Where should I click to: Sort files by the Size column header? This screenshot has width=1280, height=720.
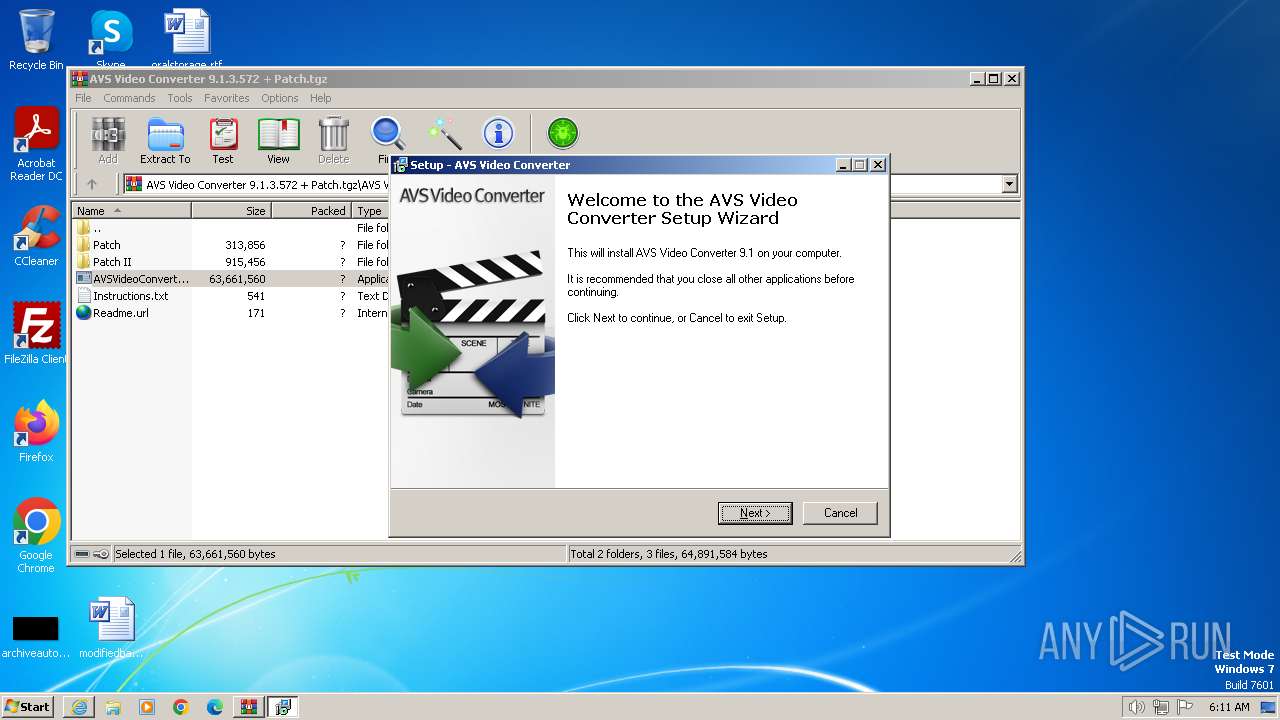231,211
